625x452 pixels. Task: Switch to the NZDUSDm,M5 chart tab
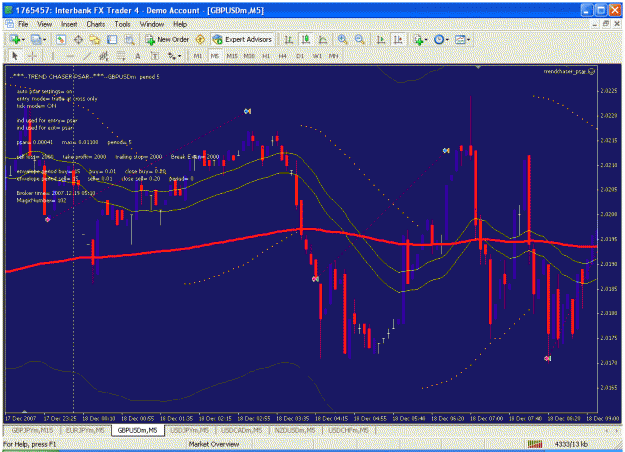coord(295,430)
